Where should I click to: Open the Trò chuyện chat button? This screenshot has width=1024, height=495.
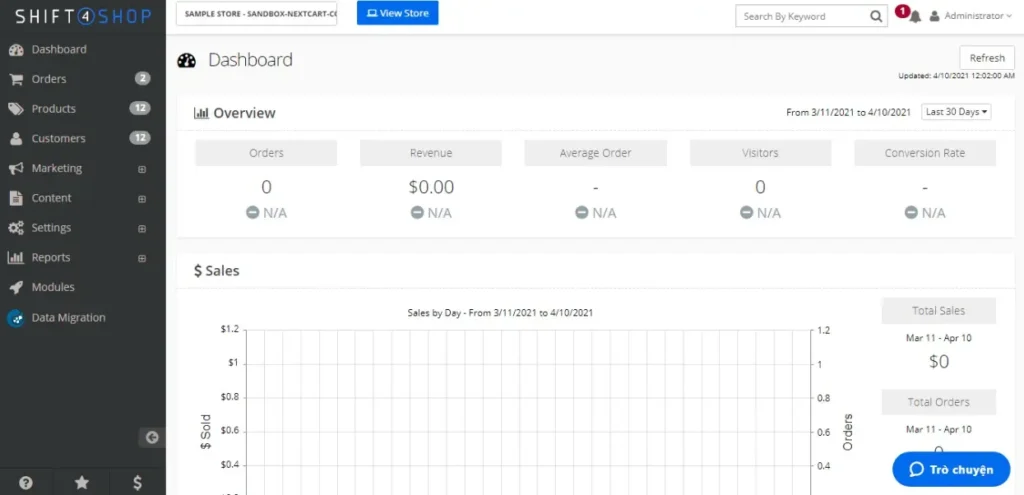pyautogui.click(x=951, y=470)
